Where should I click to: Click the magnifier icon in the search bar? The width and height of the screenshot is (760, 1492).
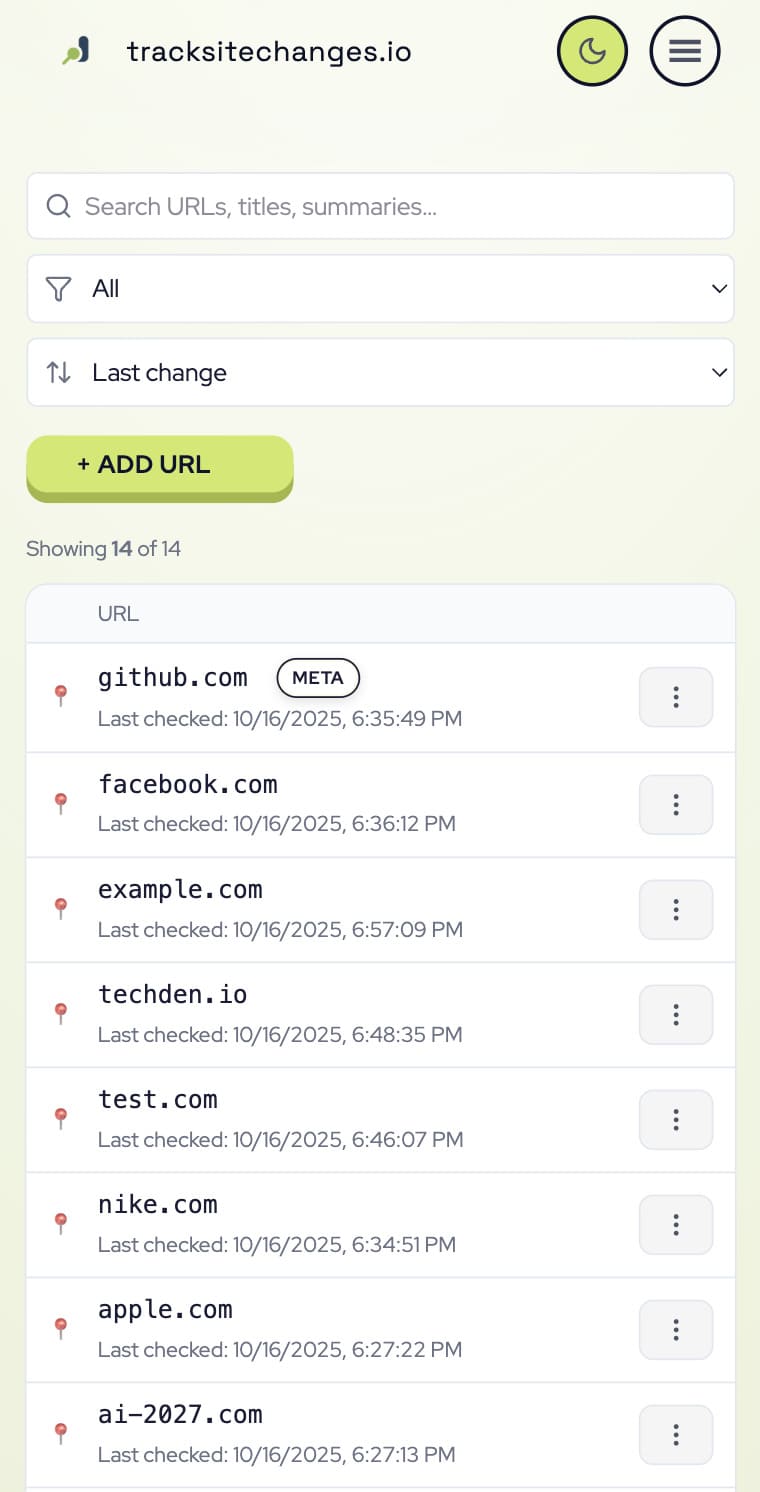(x=58, y=206)
